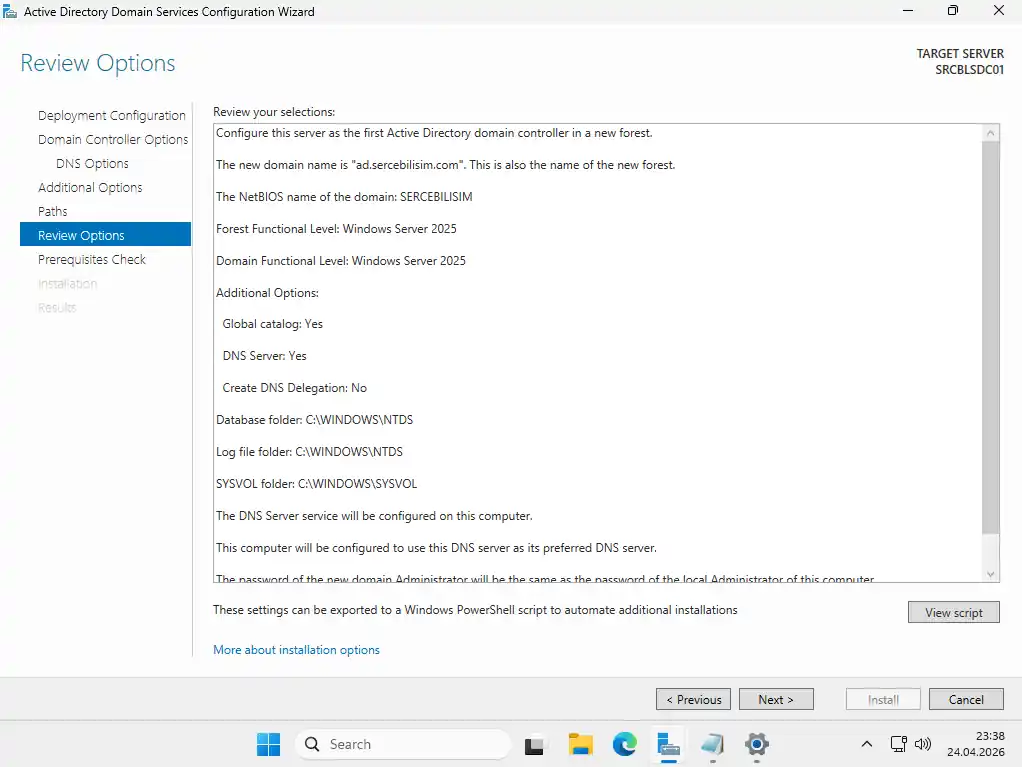The height and width of the screenshot is (767, 1022).
Task: Restore down the wizard window
Action: click(953, 11)
